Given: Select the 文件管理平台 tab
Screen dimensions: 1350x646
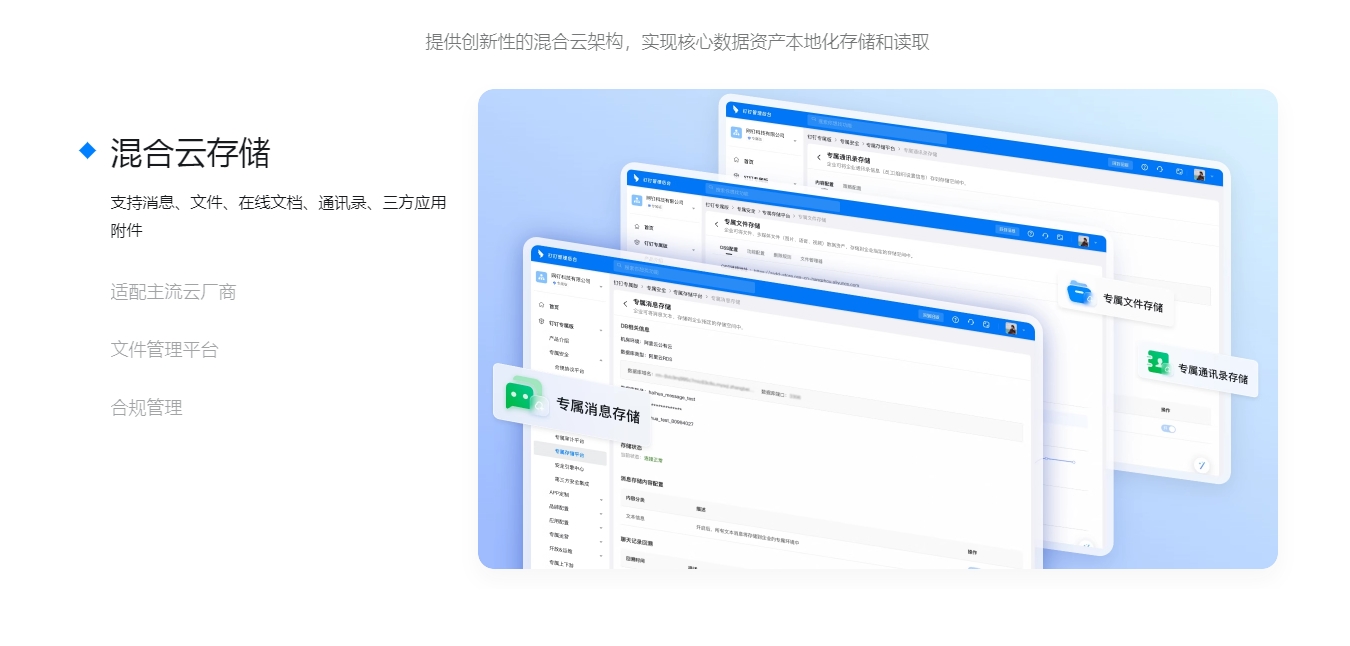Looking at the screenshot, I should 164,350.
